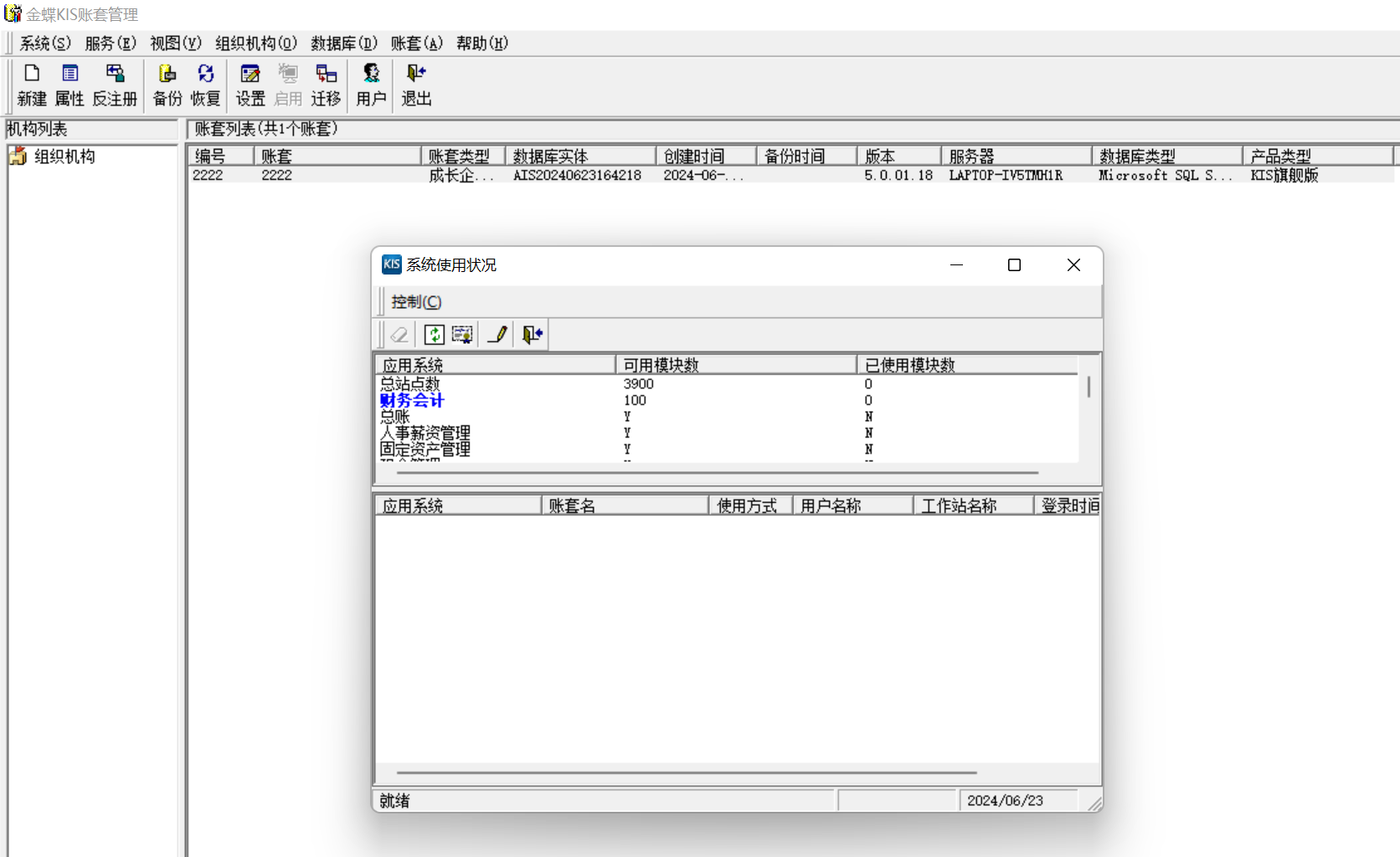Click the eraser icon in 系统使用状况 toolbar
Screen dimensions: 1400x857
(399, 335)
